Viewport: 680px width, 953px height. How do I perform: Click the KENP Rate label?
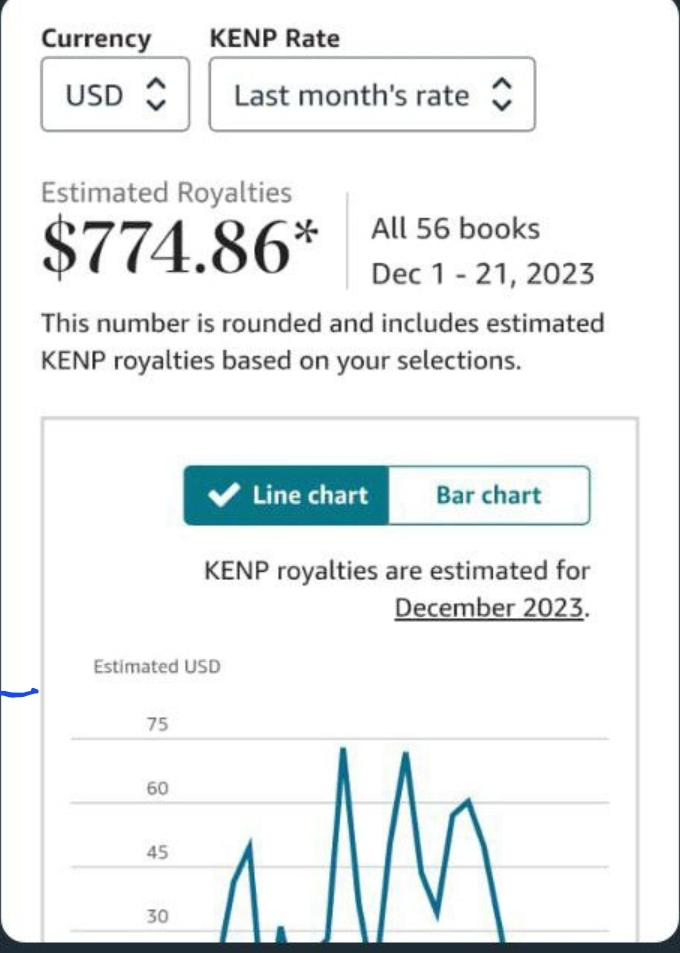click(x=275, y=38)
